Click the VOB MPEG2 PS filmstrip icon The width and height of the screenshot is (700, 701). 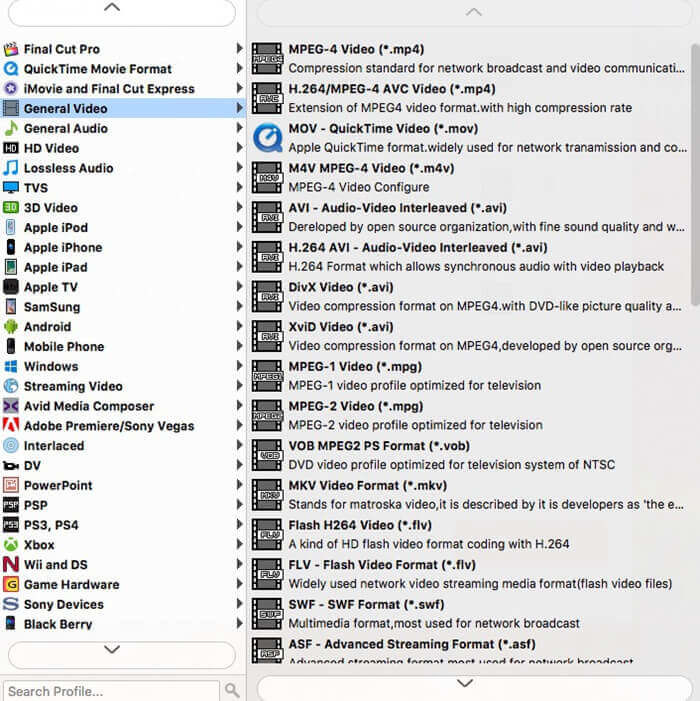click(x=267, y=455)
